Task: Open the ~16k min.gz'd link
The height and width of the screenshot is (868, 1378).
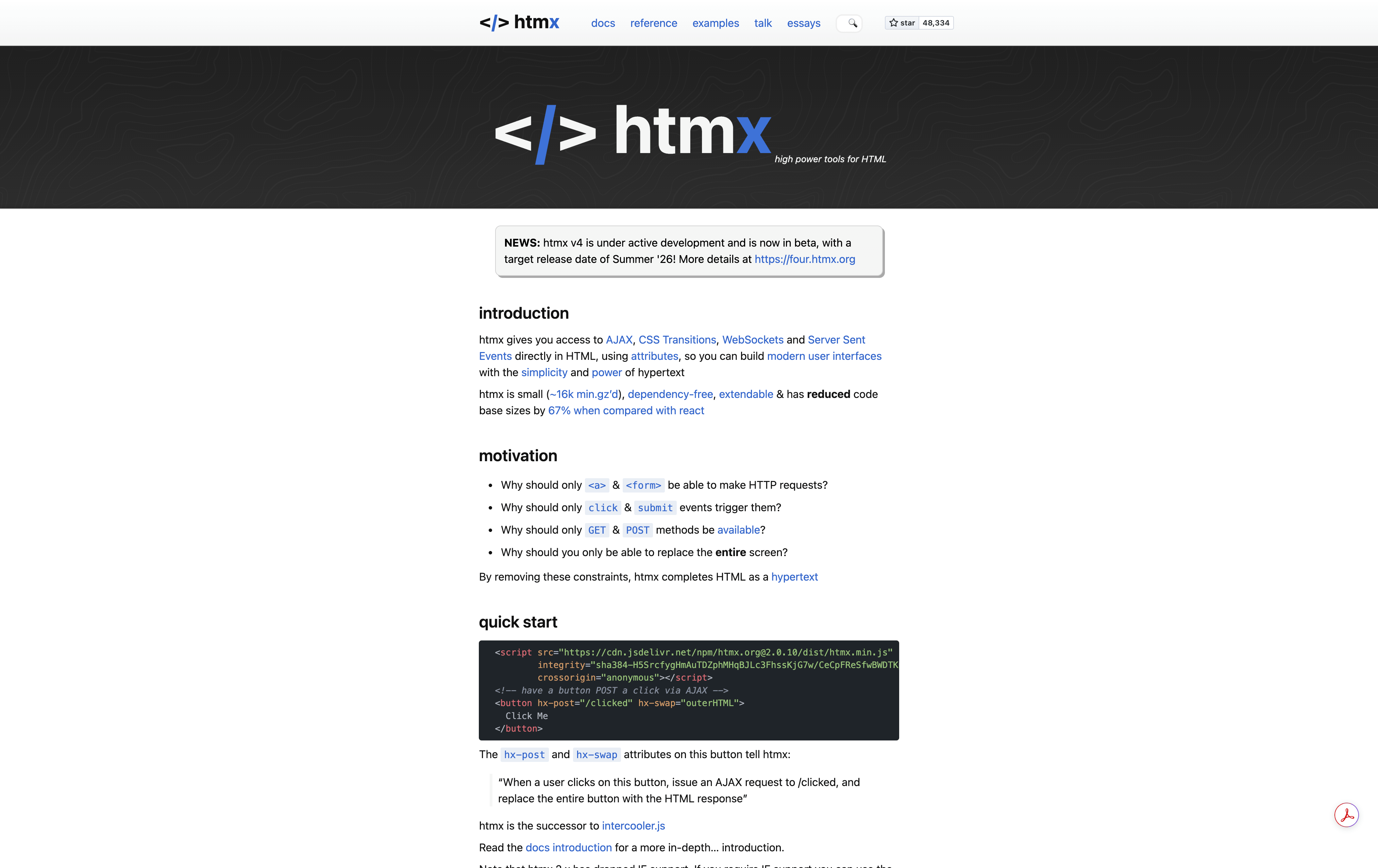Action: [x=584, y=394]
